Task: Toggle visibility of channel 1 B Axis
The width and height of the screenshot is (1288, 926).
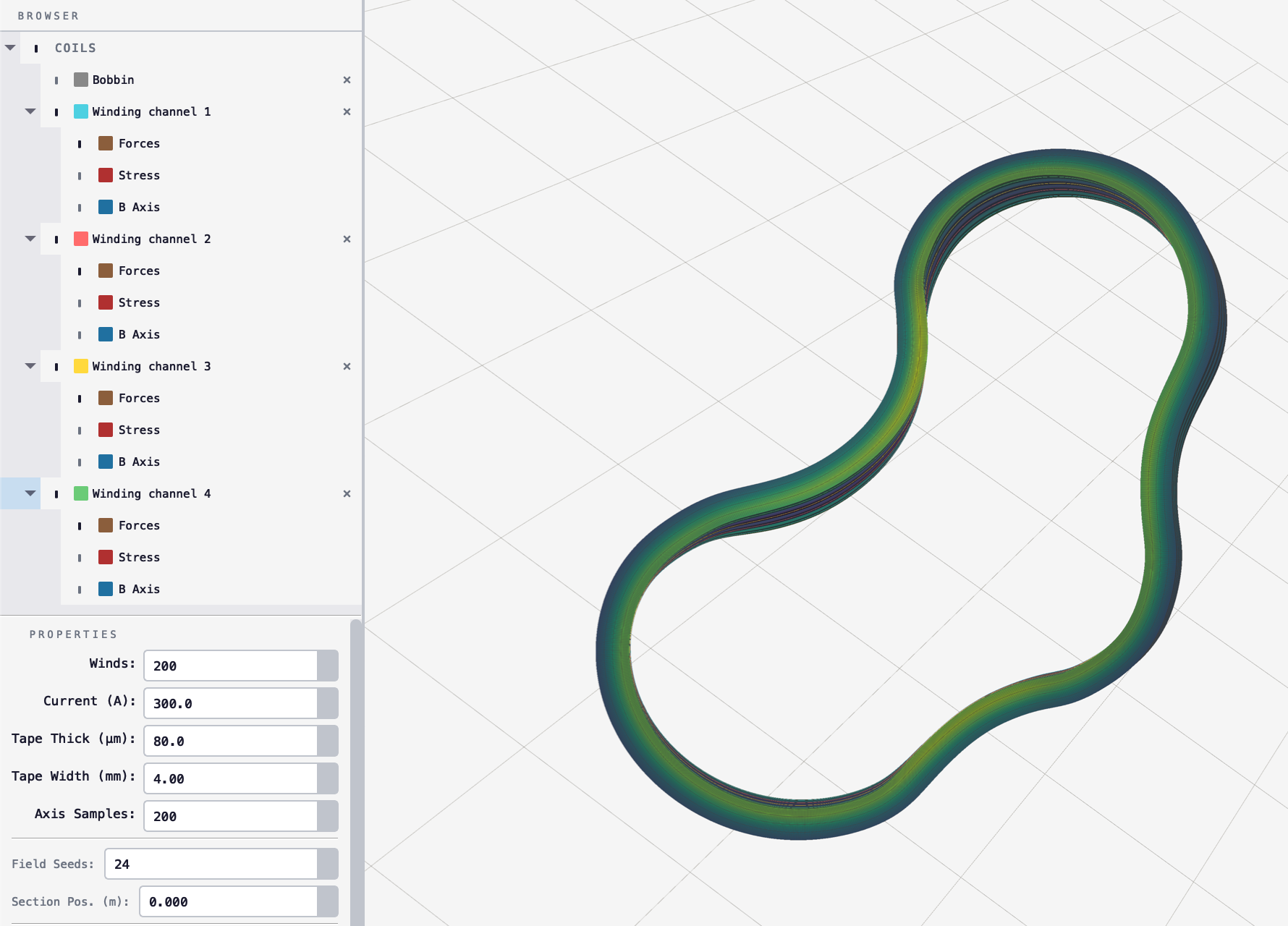Action: point(80,208)
